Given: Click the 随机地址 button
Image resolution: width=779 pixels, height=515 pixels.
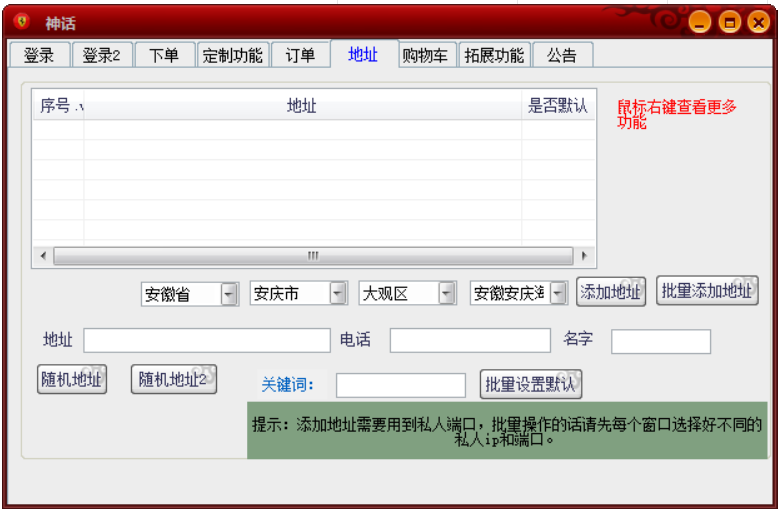Looking at the screenshot, I should 71,380.
